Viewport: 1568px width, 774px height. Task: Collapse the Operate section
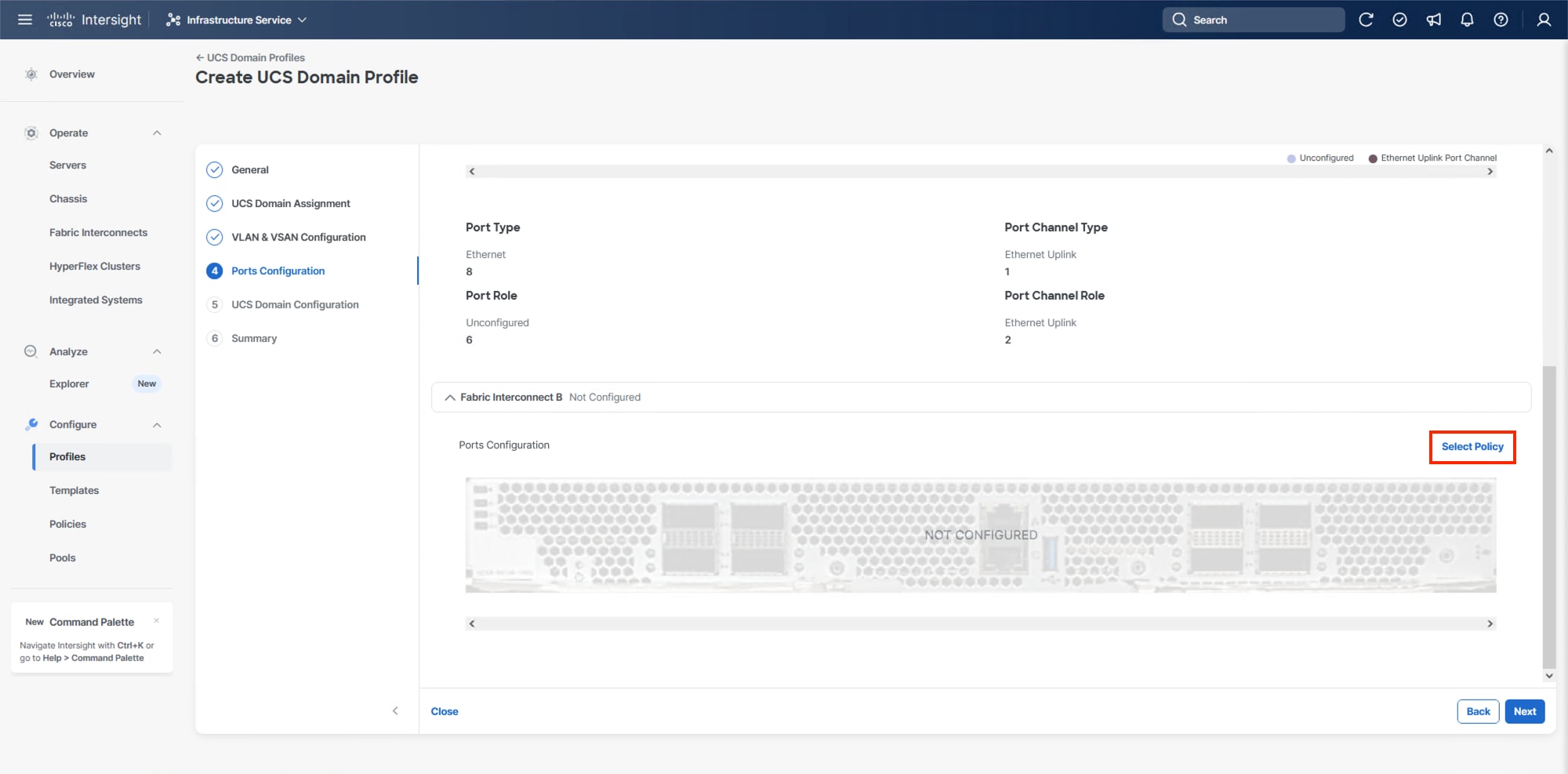pos(156,133)
